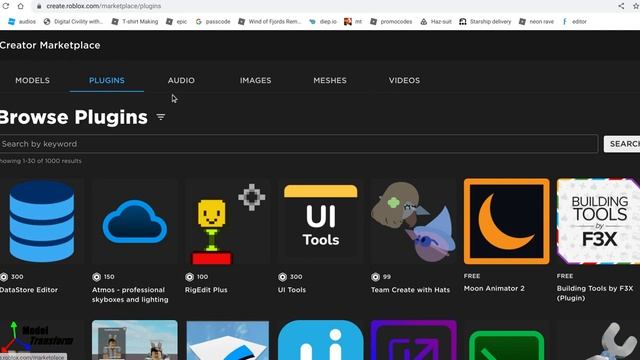Open the blue bars plugin icon

[320, 340]
